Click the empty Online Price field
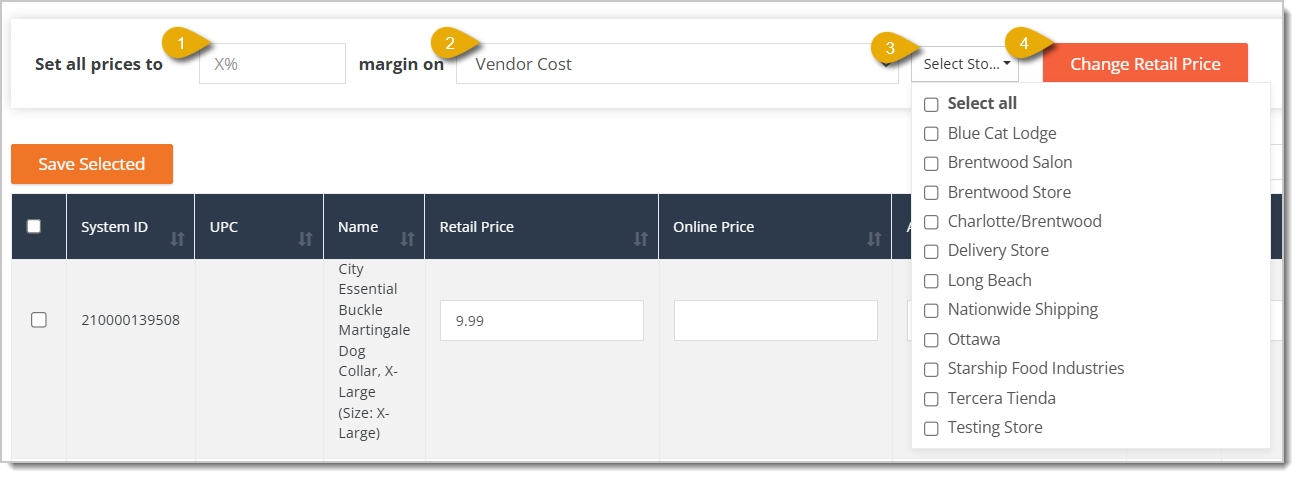This screenshot has width=1299, height=478. (x=776, y=320)
